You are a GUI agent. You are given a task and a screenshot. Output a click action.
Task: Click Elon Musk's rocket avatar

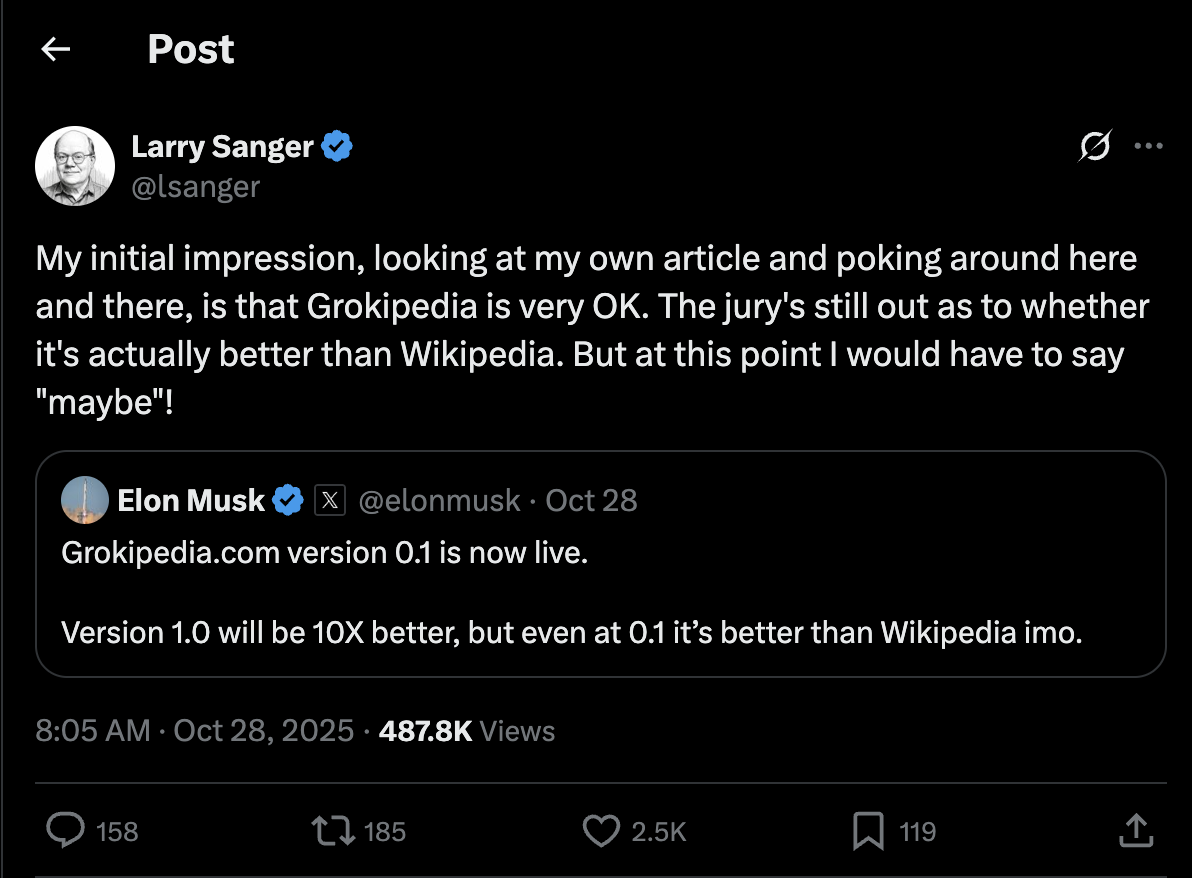point(85,500)
